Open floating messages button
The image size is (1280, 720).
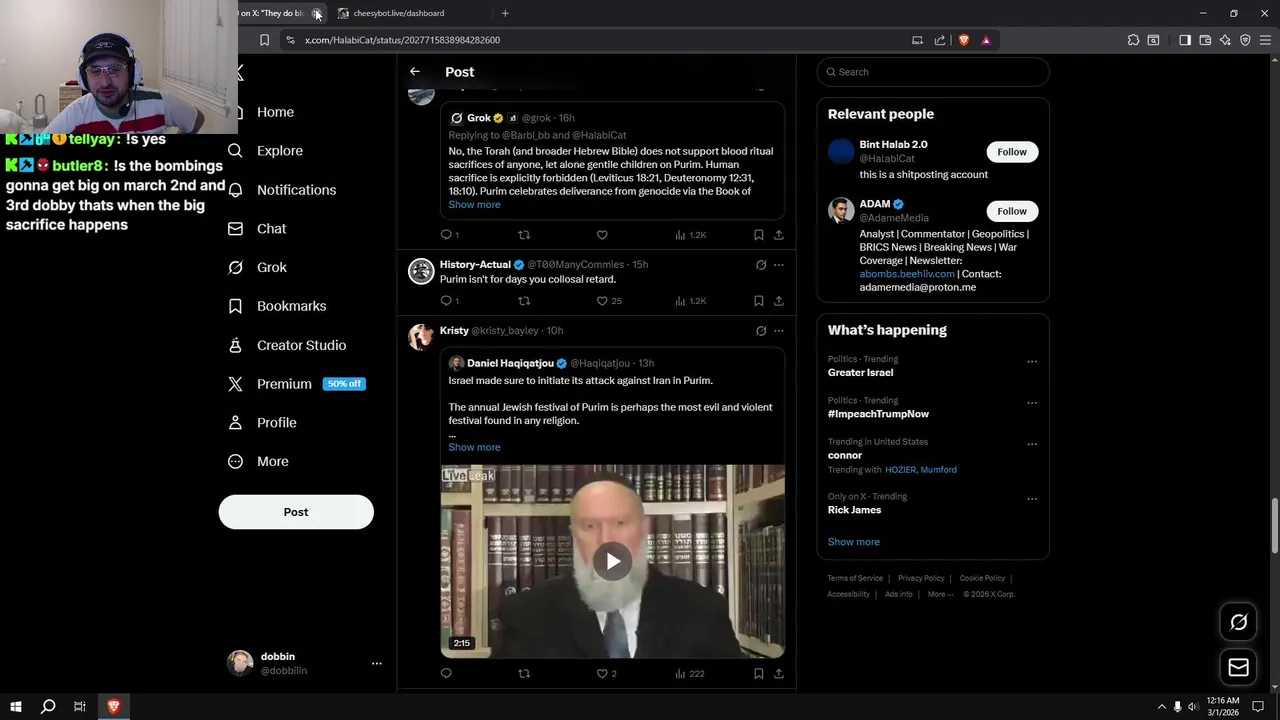tap(1238, 667)
